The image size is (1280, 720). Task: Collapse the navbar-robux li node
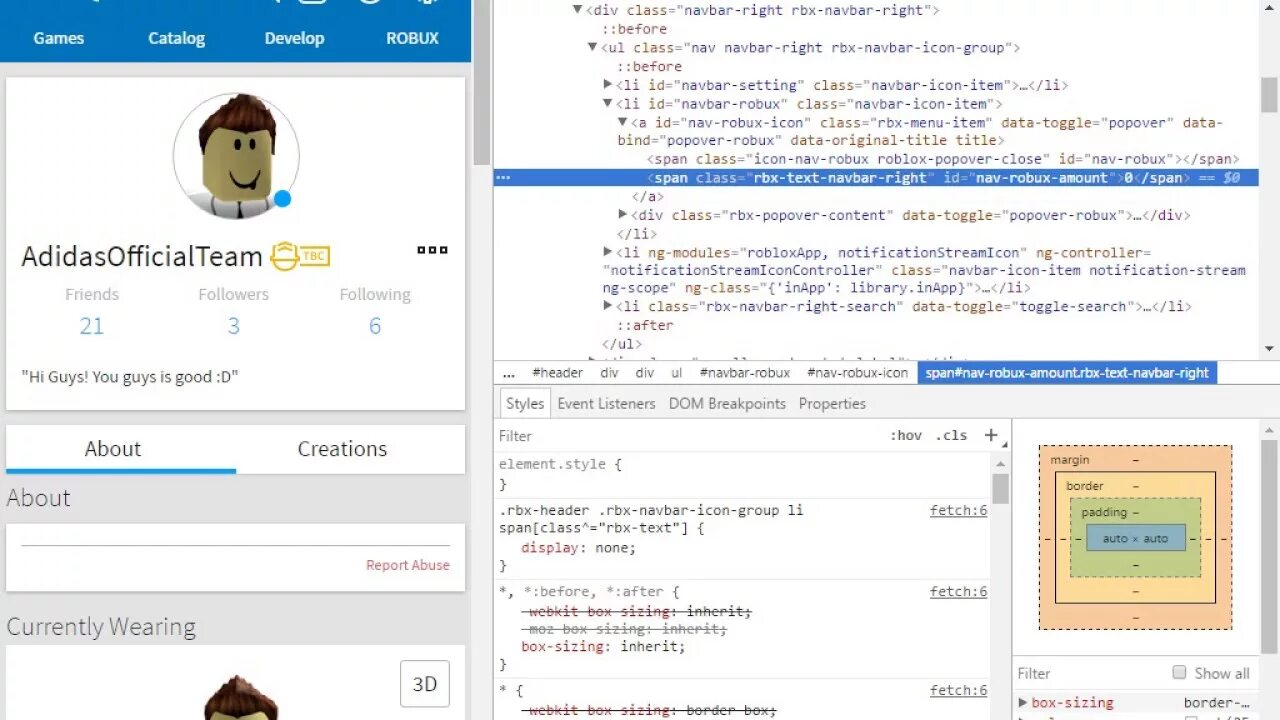coord(607,103)
